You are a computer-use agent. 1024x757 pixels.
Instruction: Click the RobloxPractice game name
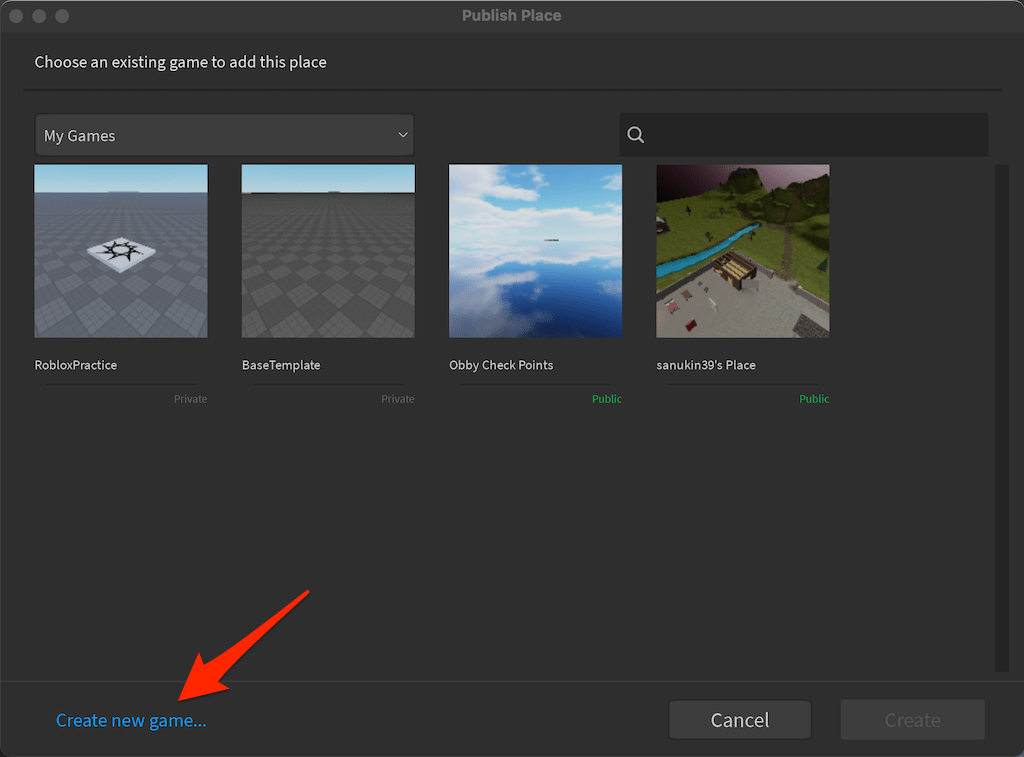point(76,365)
